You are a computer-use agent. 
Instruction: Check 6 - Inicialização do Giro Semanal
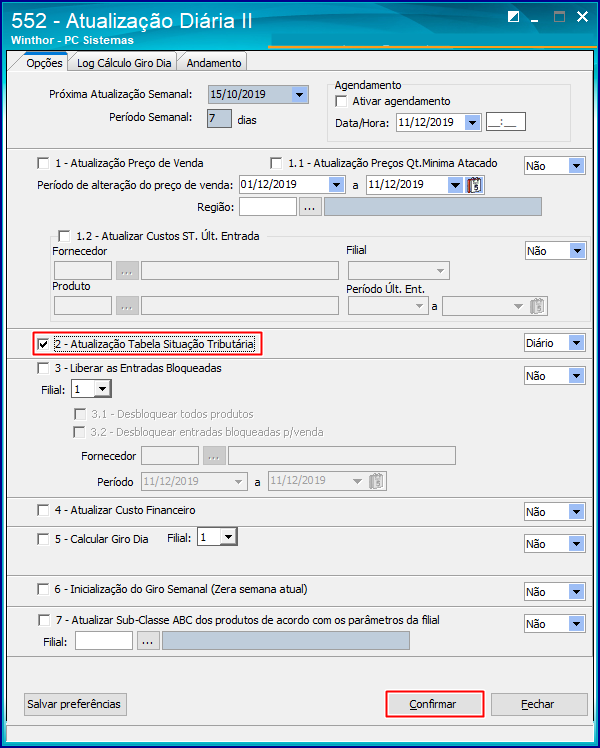(43, 589)
